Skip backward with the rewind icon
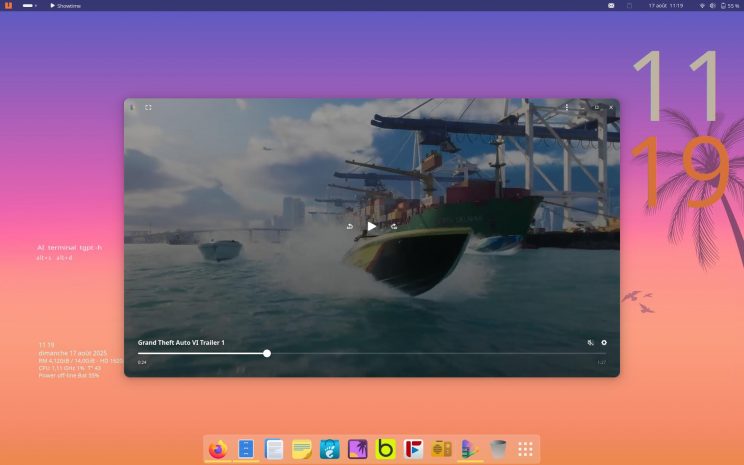The image size is (744, 465). [350, 226]
